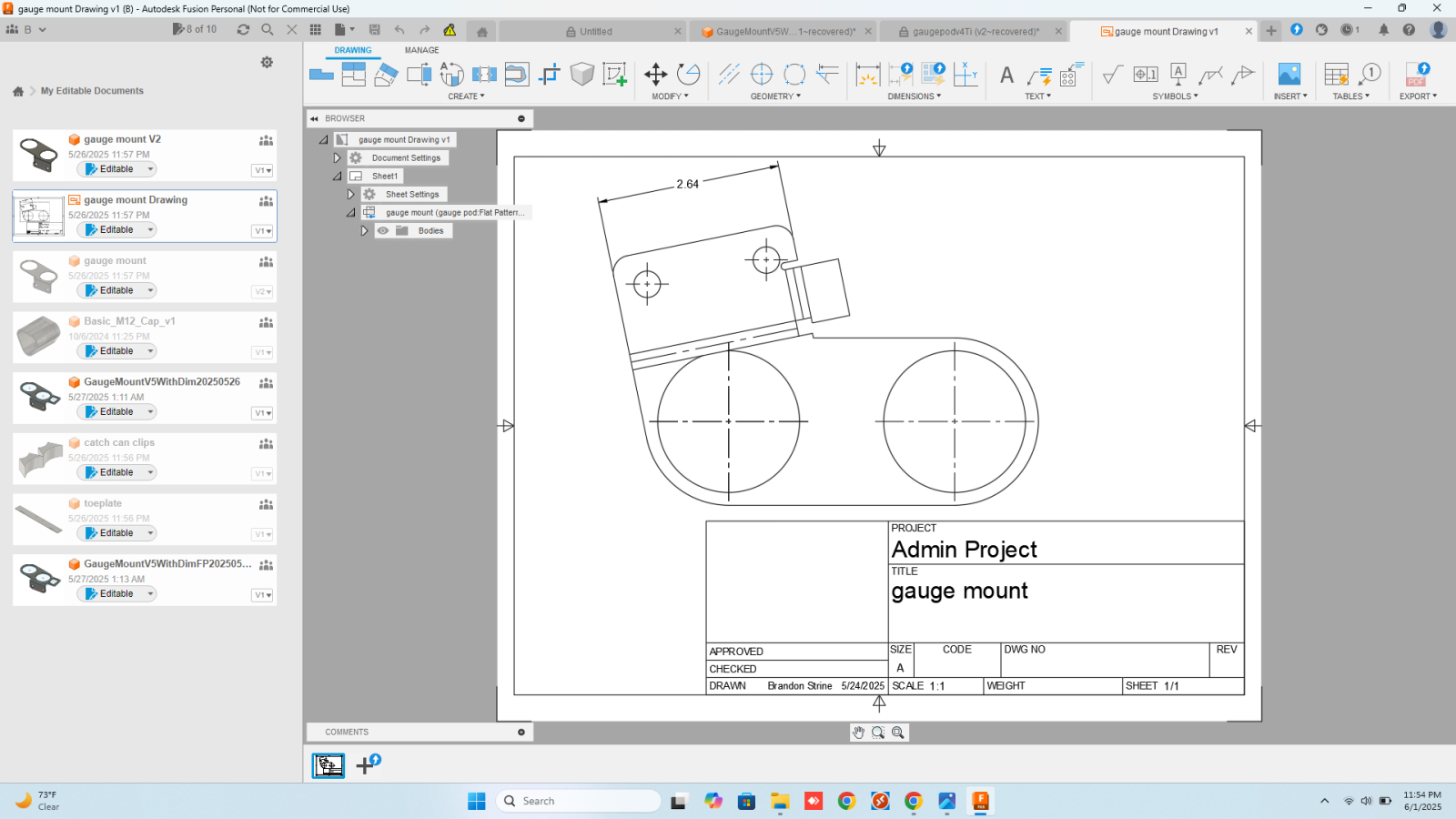This screenshot has width=1456, height=819.
Task: Switch to the gaugepodv4Ti document tab
Action: pos(972,31)
